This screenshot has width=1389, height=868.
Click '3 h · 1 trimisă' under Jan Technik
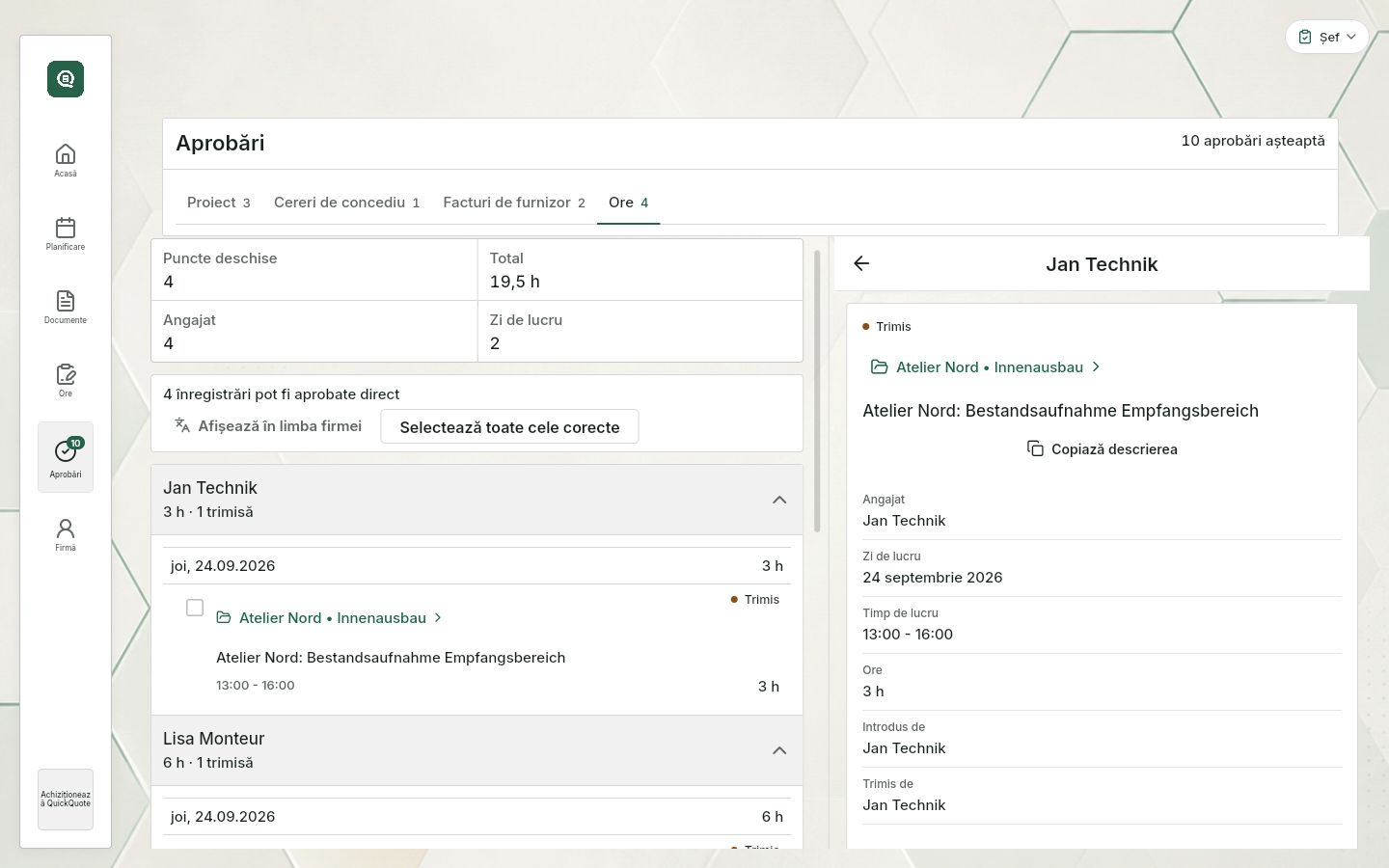[208, 512]
